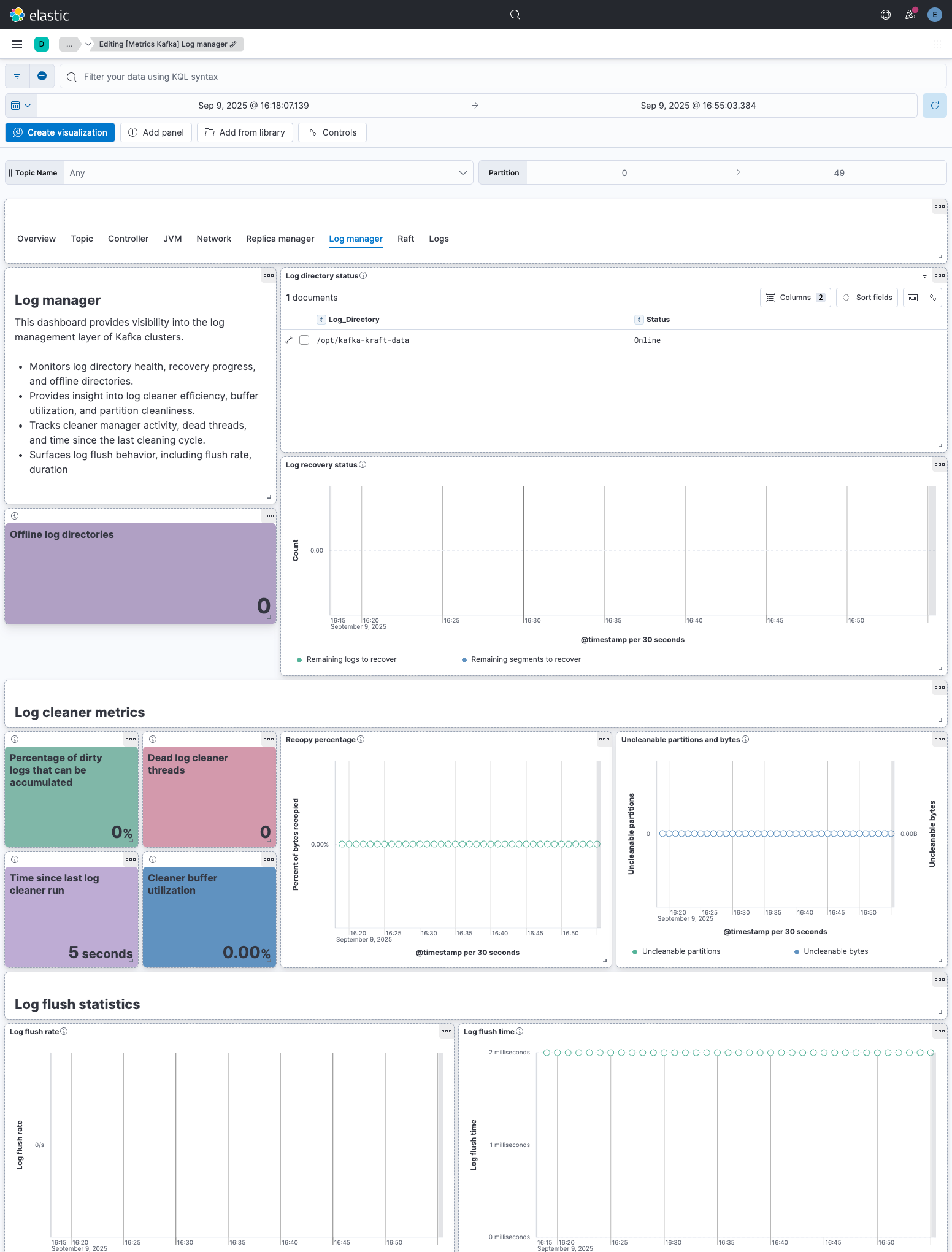Click the Add from library button
This screenshot has width=952, height=1252.
[245, 132]
